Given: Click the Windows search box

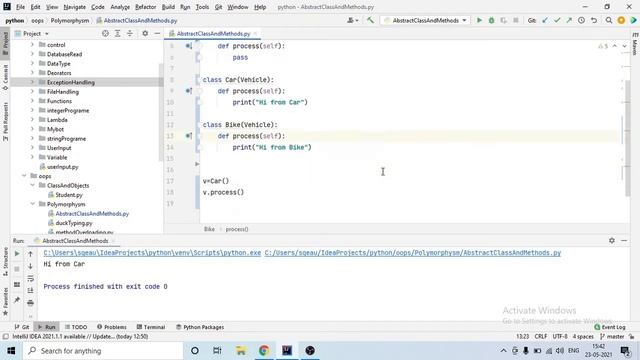Looking at the screenshot, I should tap(104, 351).
